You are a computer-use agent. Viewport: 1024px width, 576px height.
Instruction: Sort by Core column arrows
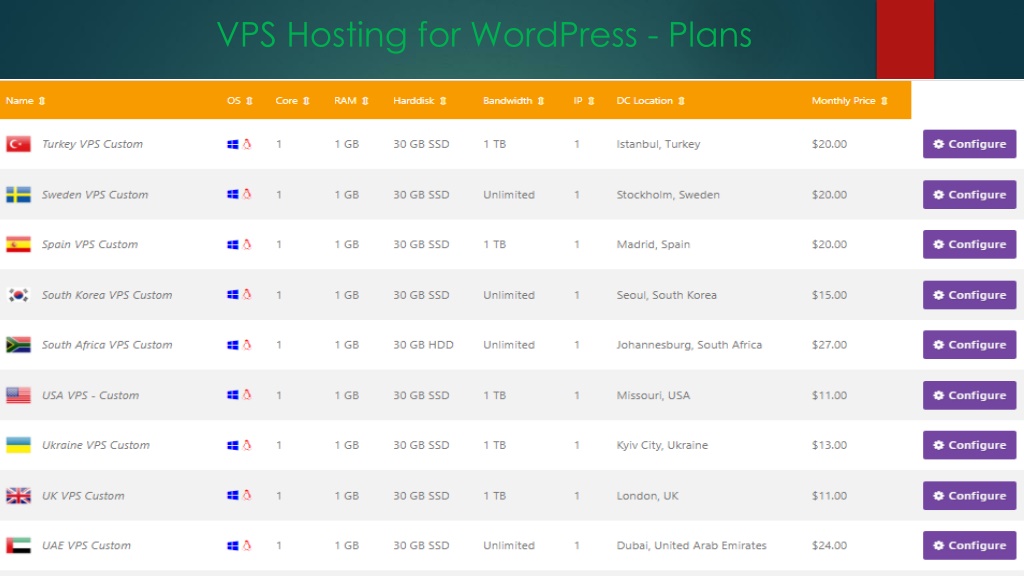(306, 101)
